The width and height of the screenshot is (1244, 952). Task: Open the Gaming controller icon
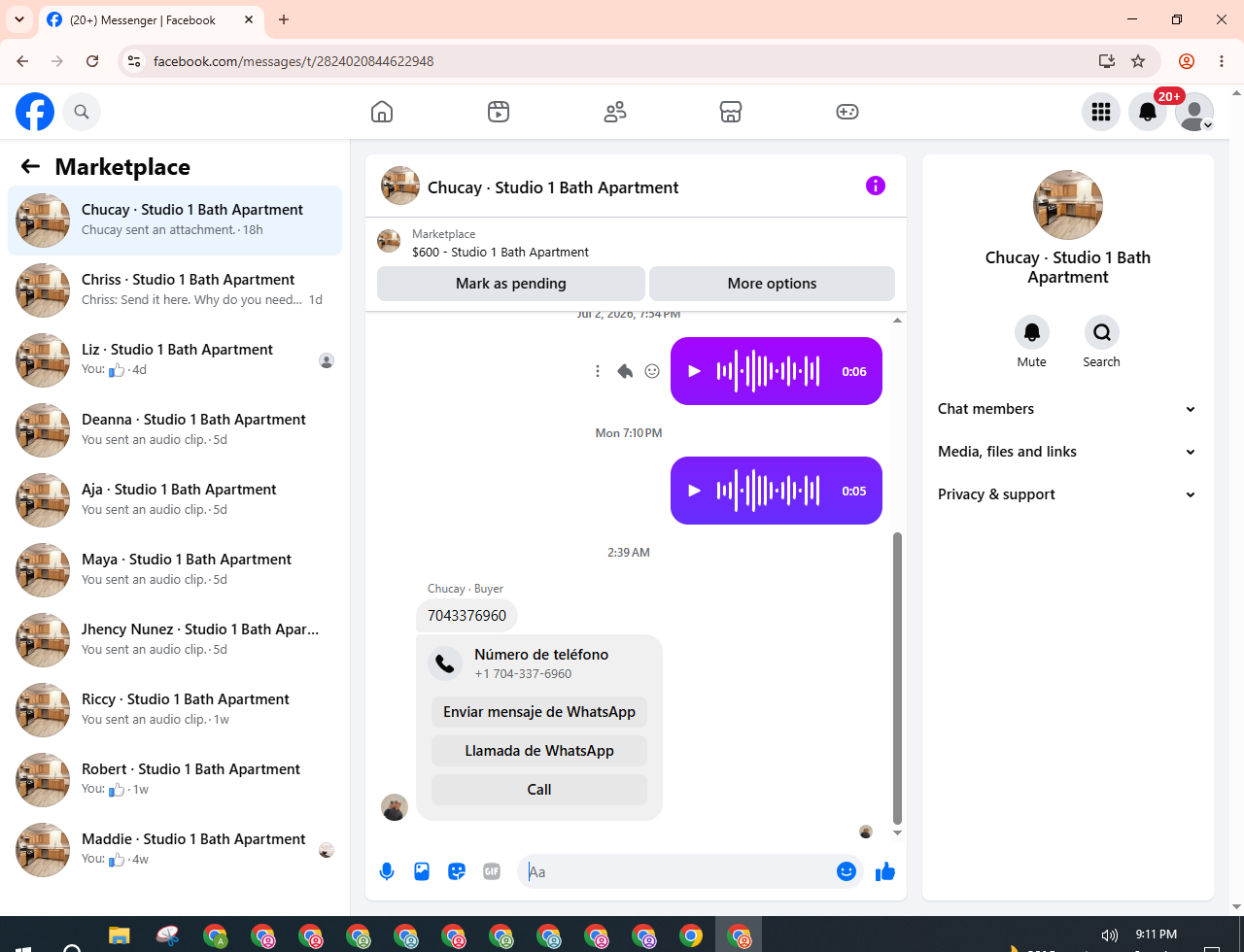point(847,112)
